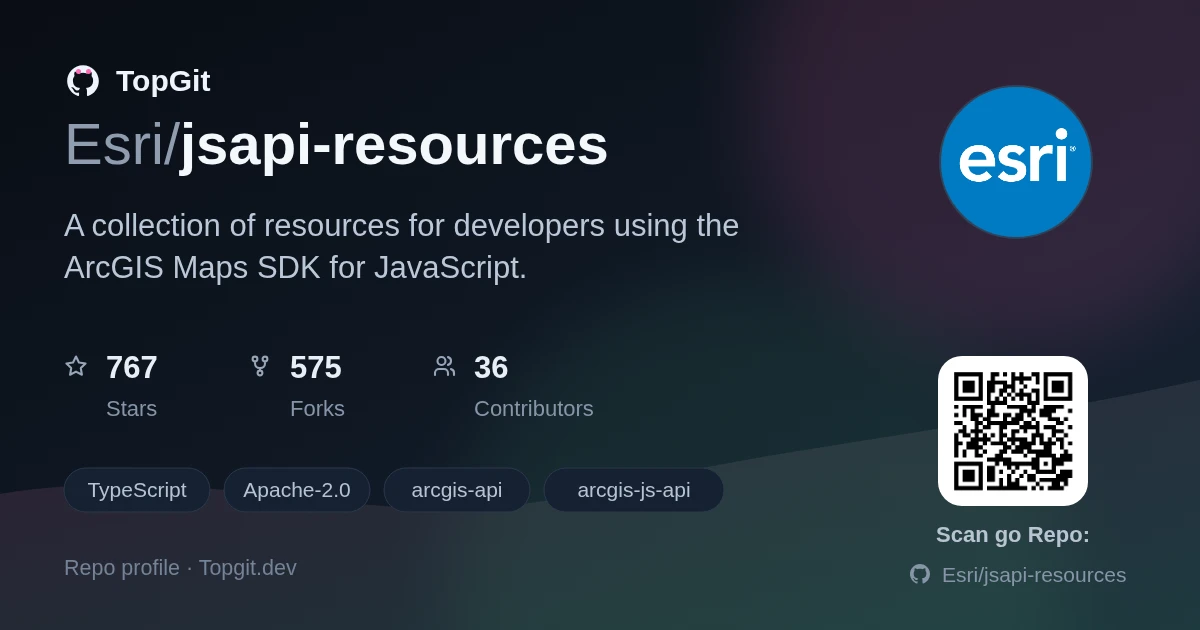Click the 36 contributors count
Screen dimensions: 1200x630
[x=491, y=367]
